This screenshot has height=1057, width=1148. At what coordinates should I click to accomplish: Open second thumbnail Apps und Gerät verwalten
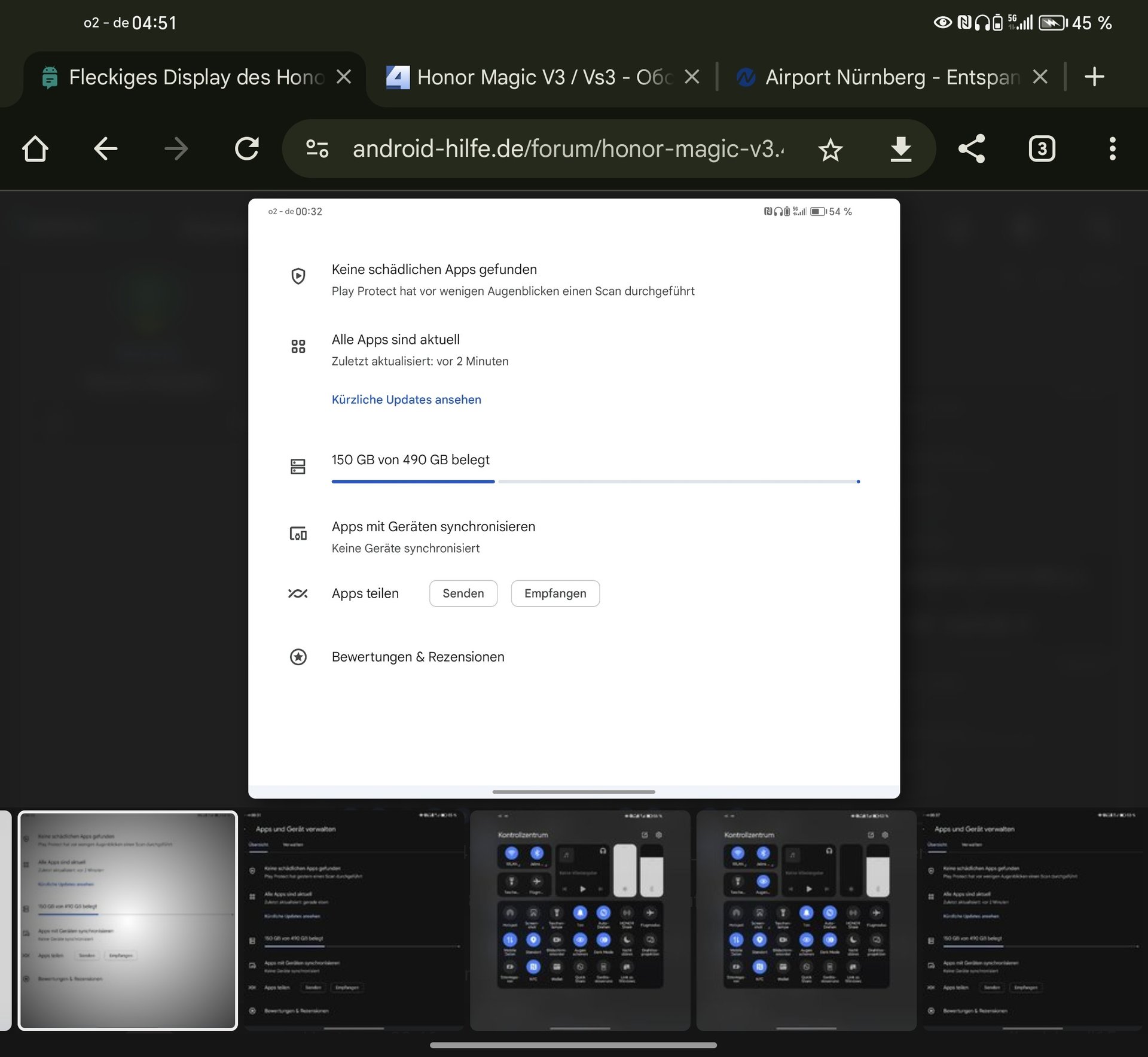(354, 920)
